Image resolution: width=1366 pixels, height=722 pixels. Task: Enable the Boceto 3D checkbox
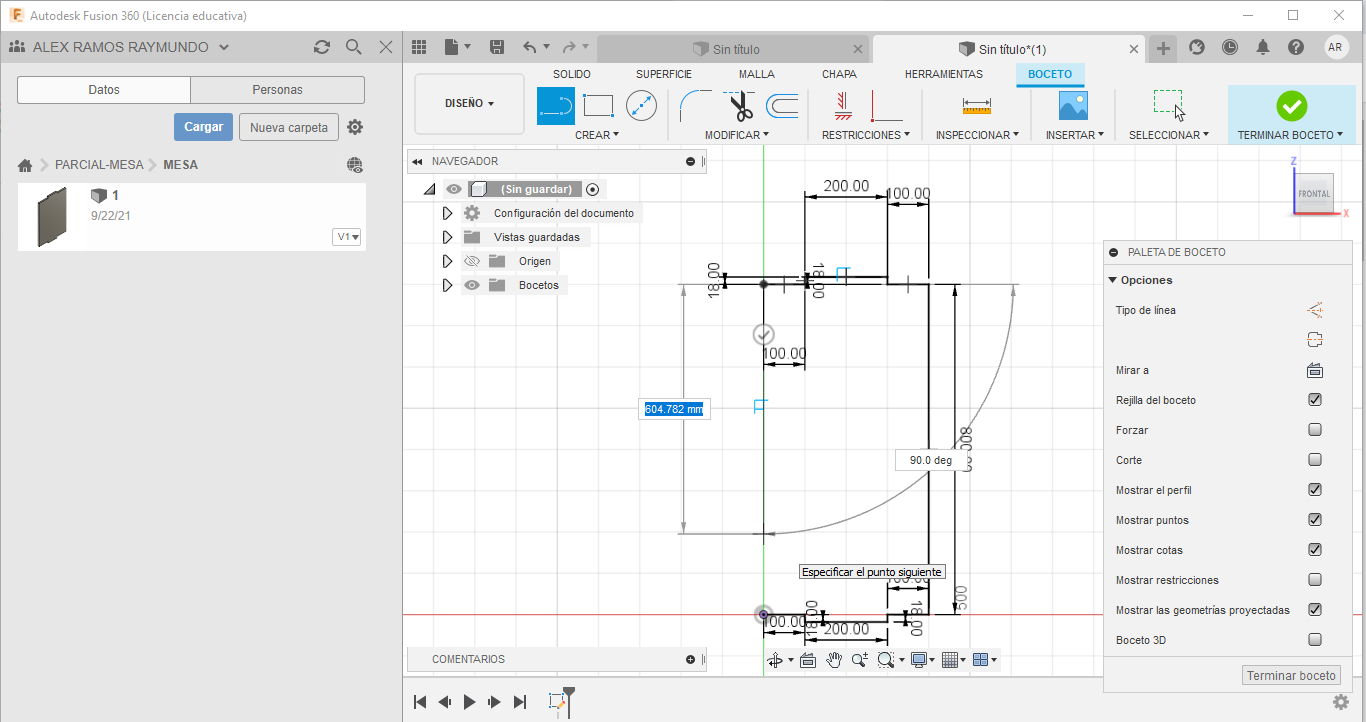click(x=1315, y=640)
